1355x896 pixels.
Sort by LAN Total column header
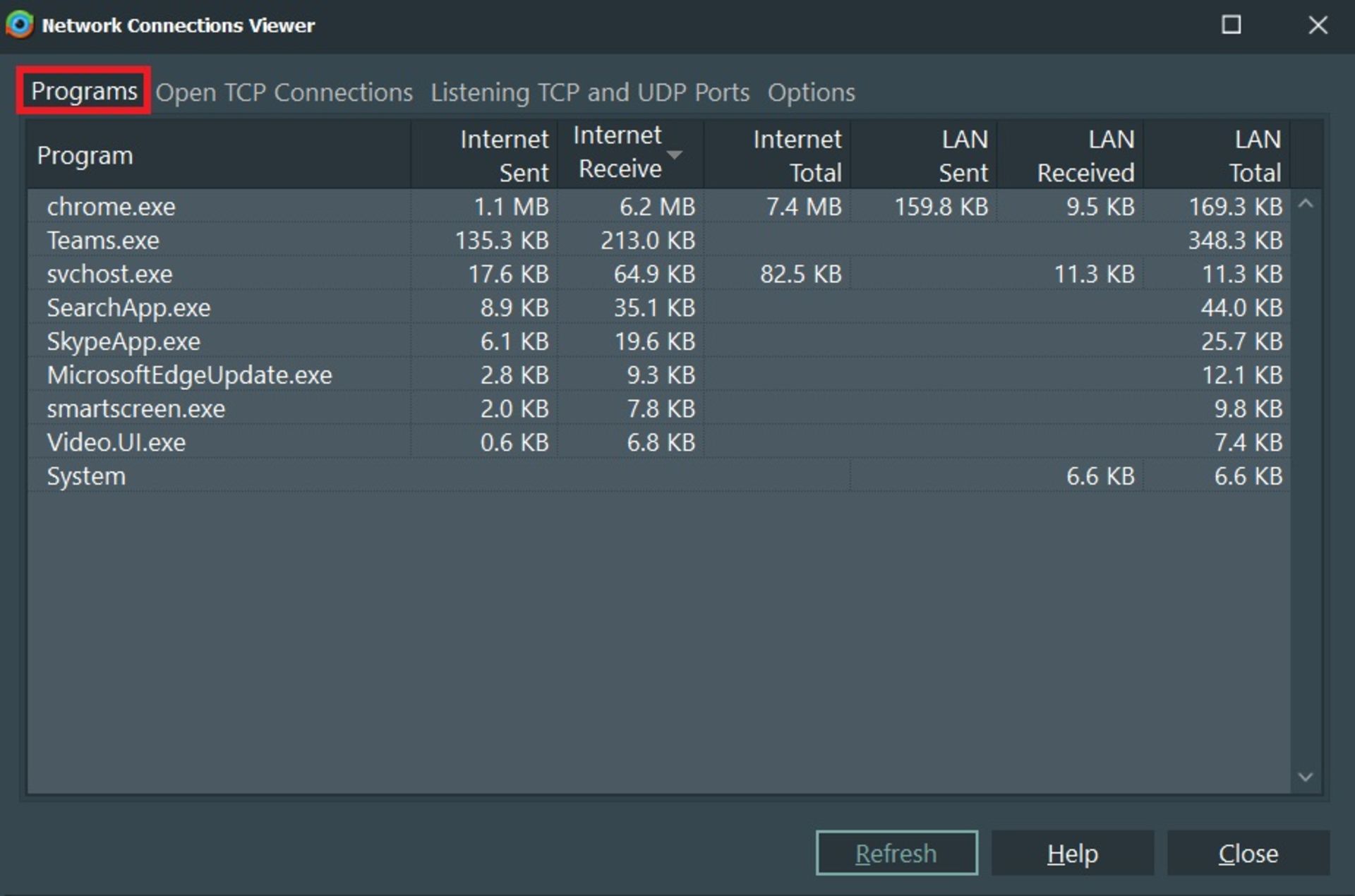1217,155
